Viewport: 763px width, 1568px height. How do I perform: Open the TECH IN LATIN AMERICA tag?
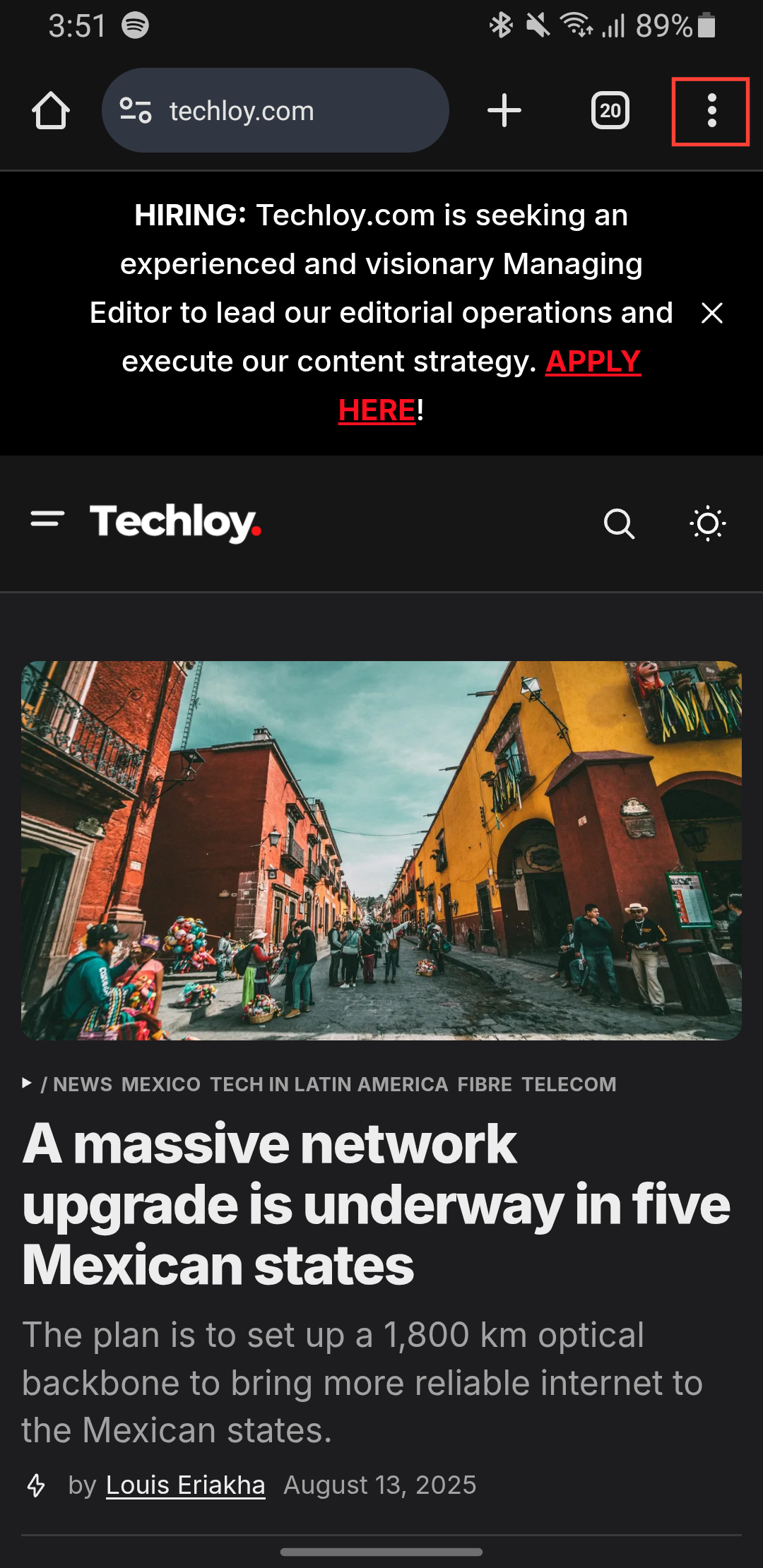[x=329, y=1084]
